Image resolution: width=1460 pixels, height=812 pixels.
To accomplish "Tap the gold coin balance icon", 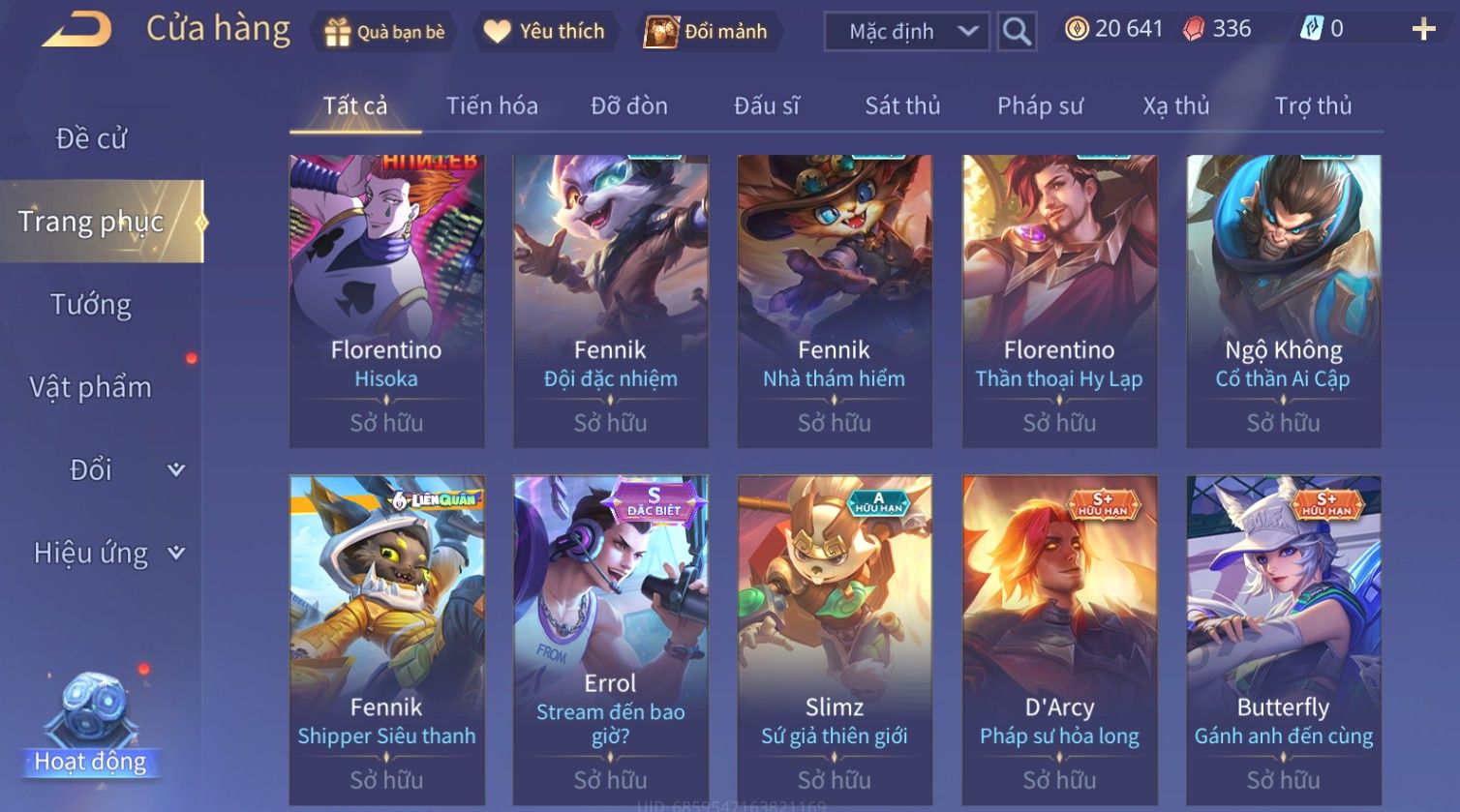I will pos(1077,29).
